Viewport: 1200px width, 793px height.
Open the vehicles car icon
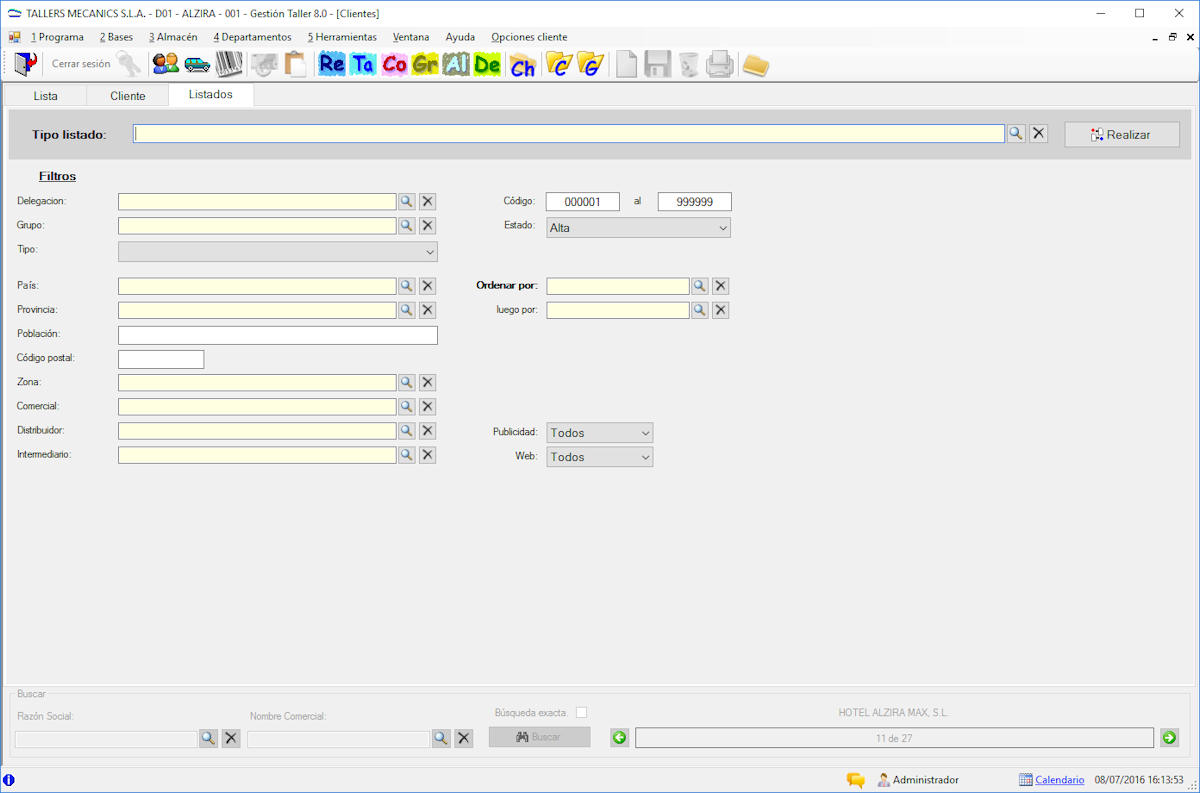(197, 64)
